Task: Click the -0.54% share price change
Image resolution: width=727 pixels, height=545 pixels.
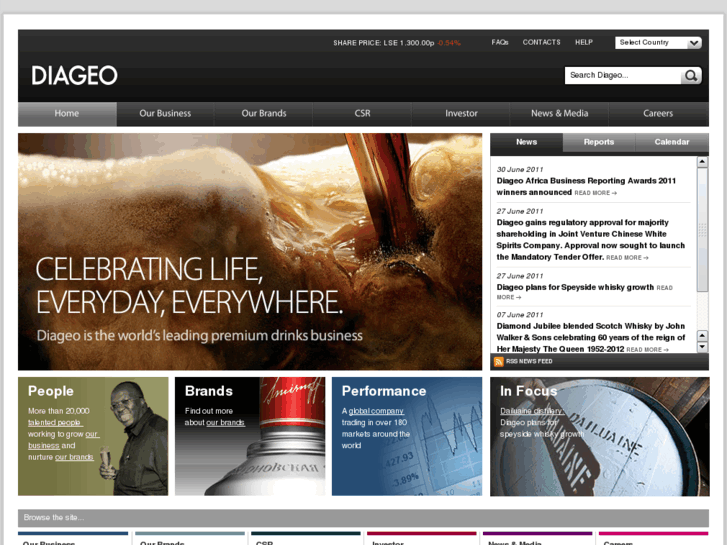Action: pyautogui.click(x=449, y=43)
